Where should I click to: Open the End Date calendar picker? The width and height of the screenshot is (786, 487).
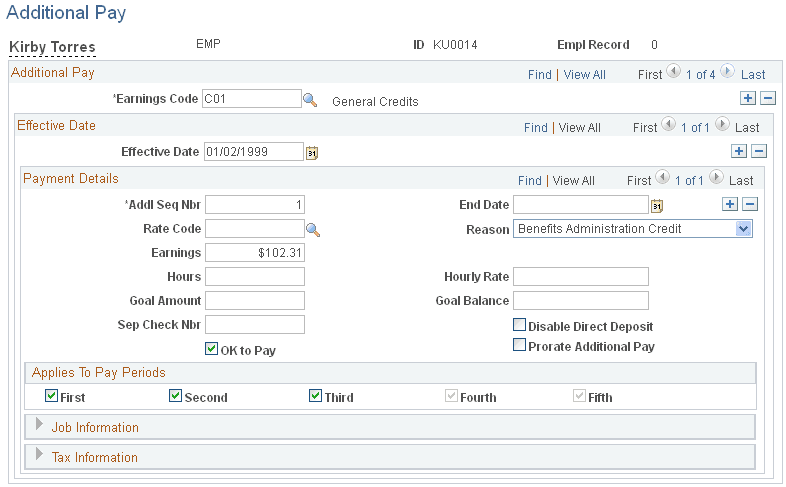657,205
